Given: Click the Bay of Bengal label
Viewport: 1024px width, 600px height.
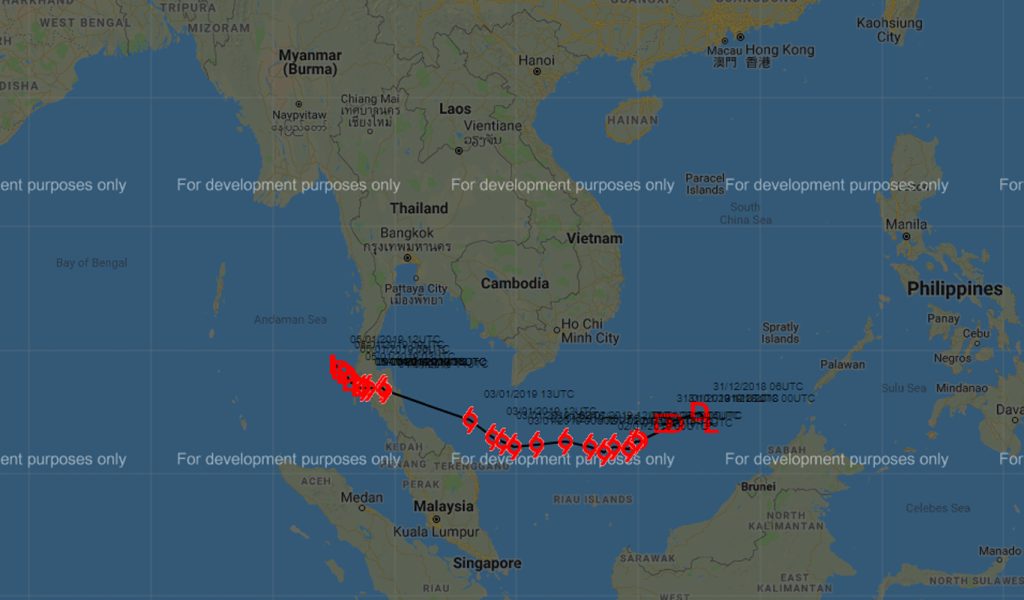Looking at the screenshot, I should tap(91, 263).
